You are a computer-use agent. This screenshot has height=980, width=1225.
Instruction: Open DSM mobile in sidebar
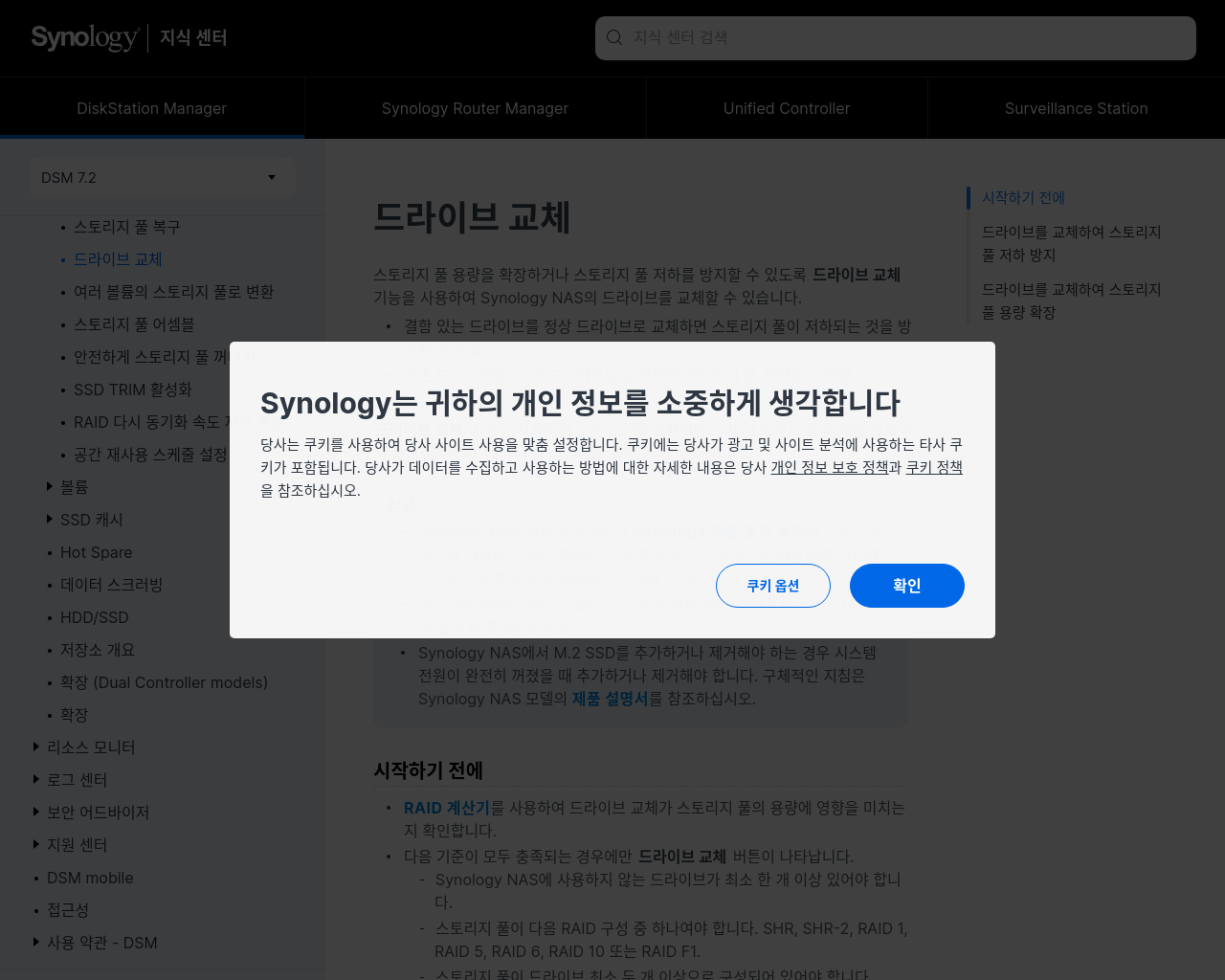90,878
